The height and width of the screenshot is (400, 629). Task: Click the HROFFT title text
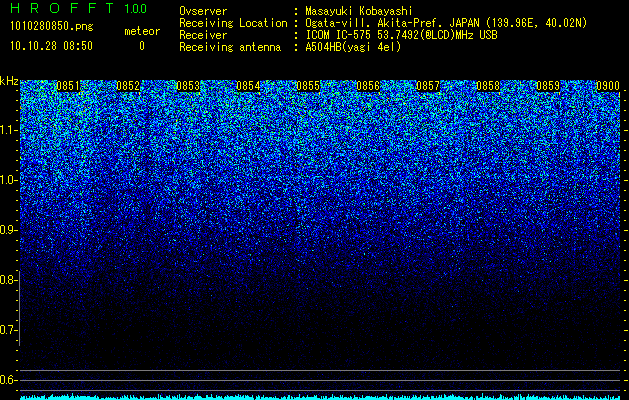pyautogui.click(x=62, y=8)
